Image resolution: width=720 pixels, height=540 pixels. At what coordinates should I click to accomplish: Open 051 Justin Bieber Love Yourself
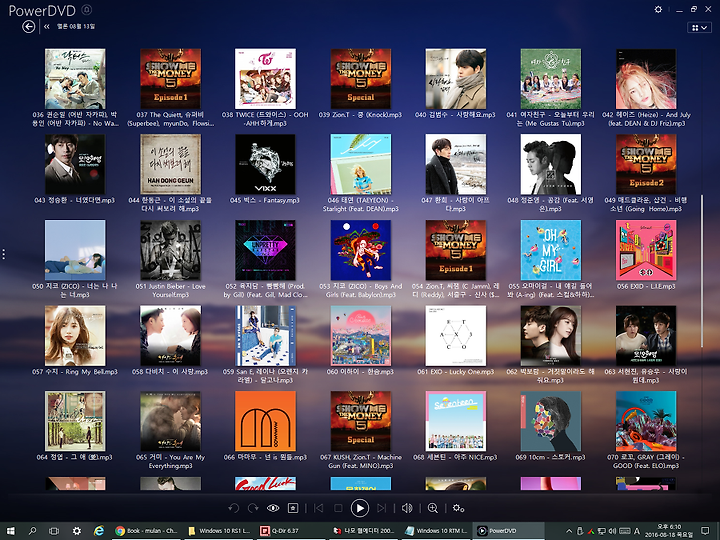(170, 250)
